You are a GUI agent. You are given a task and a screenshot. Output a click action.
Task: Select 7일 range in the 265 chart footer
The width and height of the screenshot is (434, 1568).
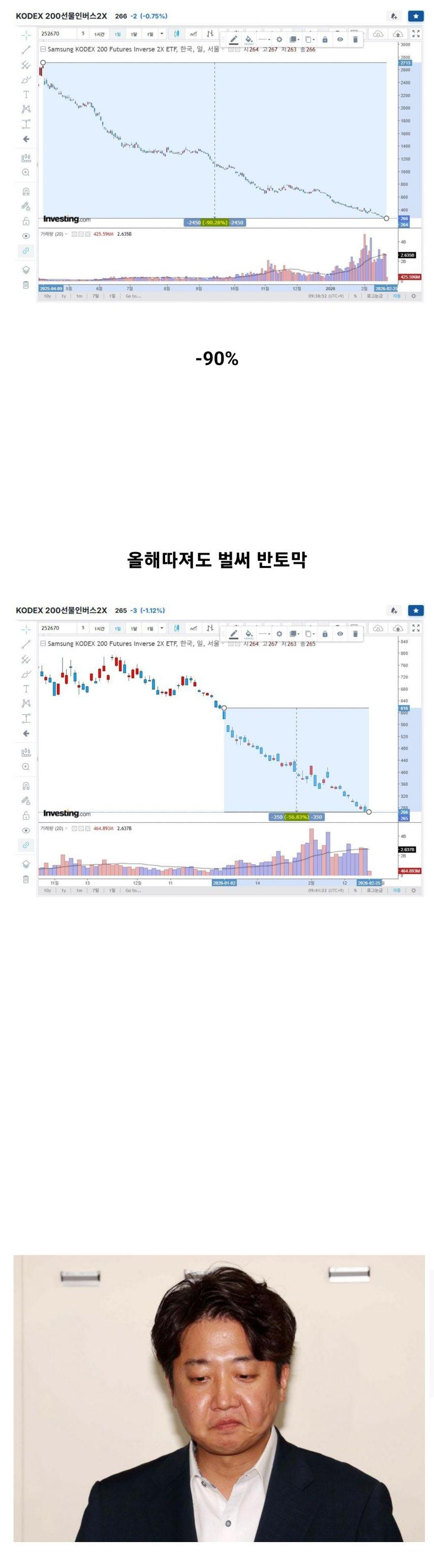[x=96, y=891]
